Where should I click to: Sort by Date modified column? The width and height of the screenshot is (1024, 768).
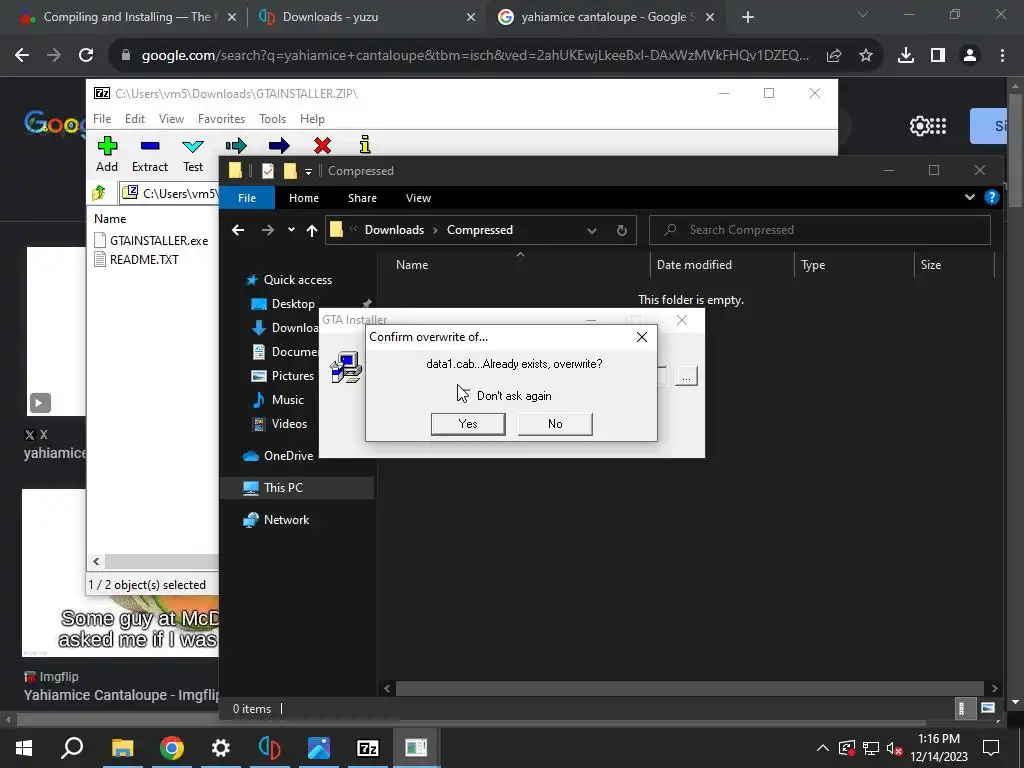694,264
